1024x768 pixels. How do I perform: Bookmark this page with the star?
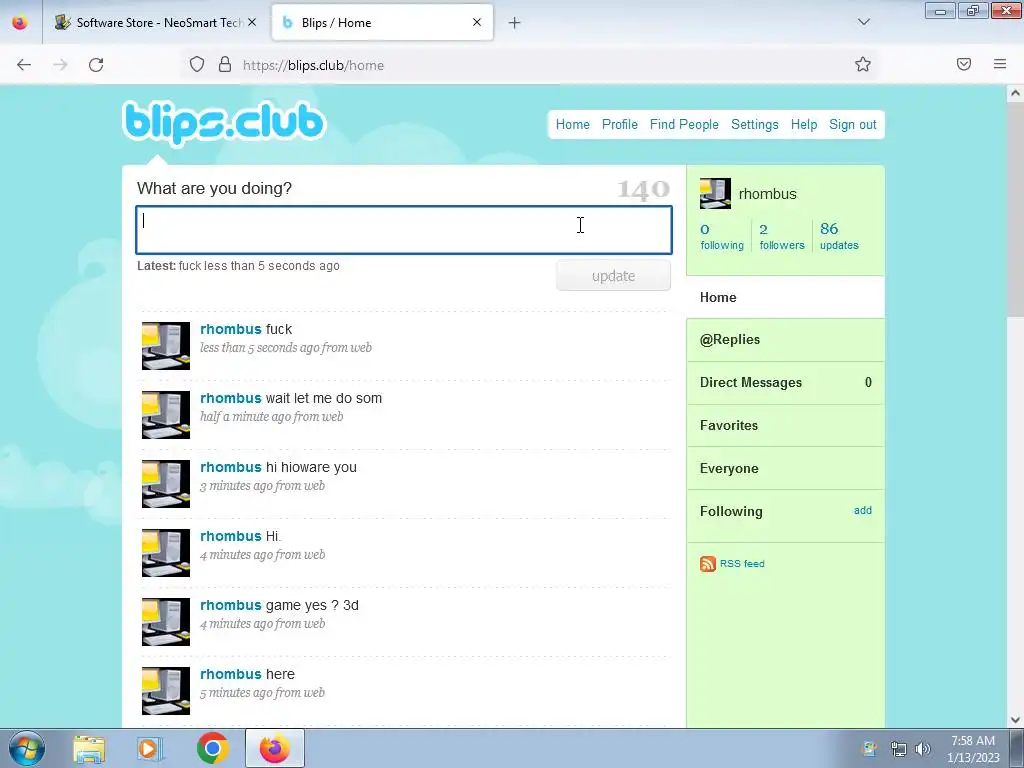click(863, 64)
